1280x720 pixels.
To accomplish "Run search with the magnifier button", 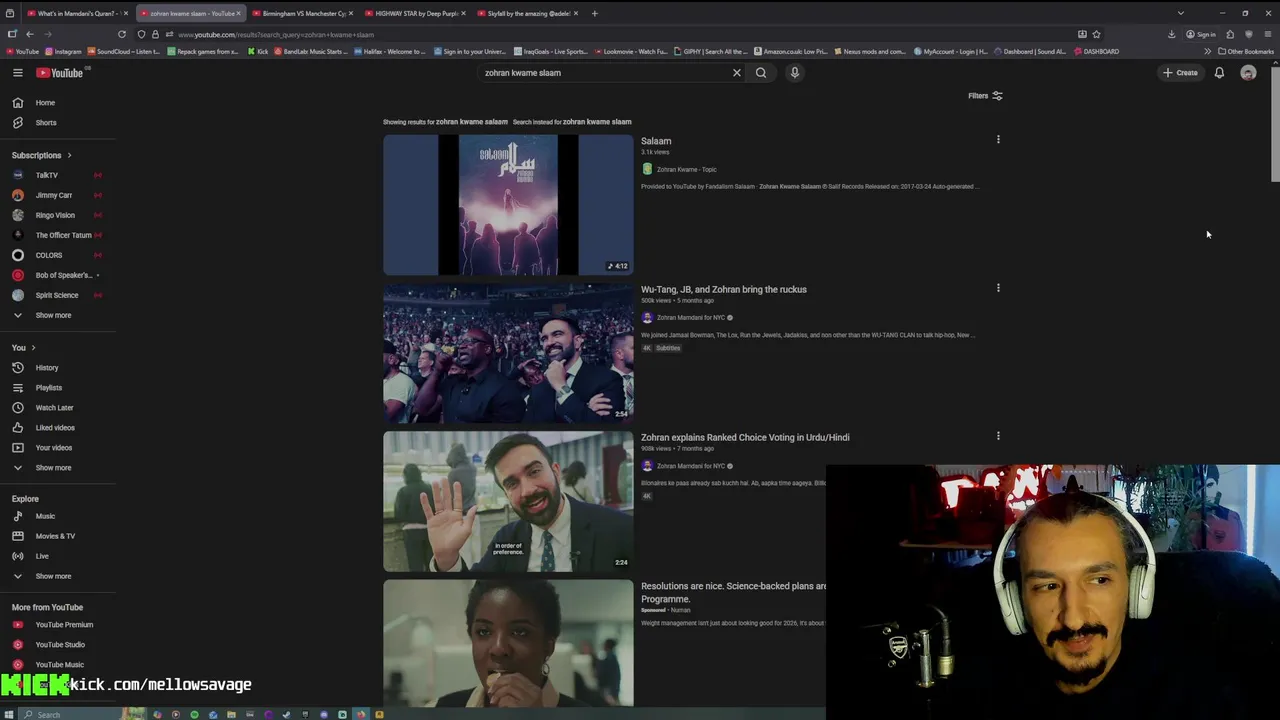I will coord(761,72).
